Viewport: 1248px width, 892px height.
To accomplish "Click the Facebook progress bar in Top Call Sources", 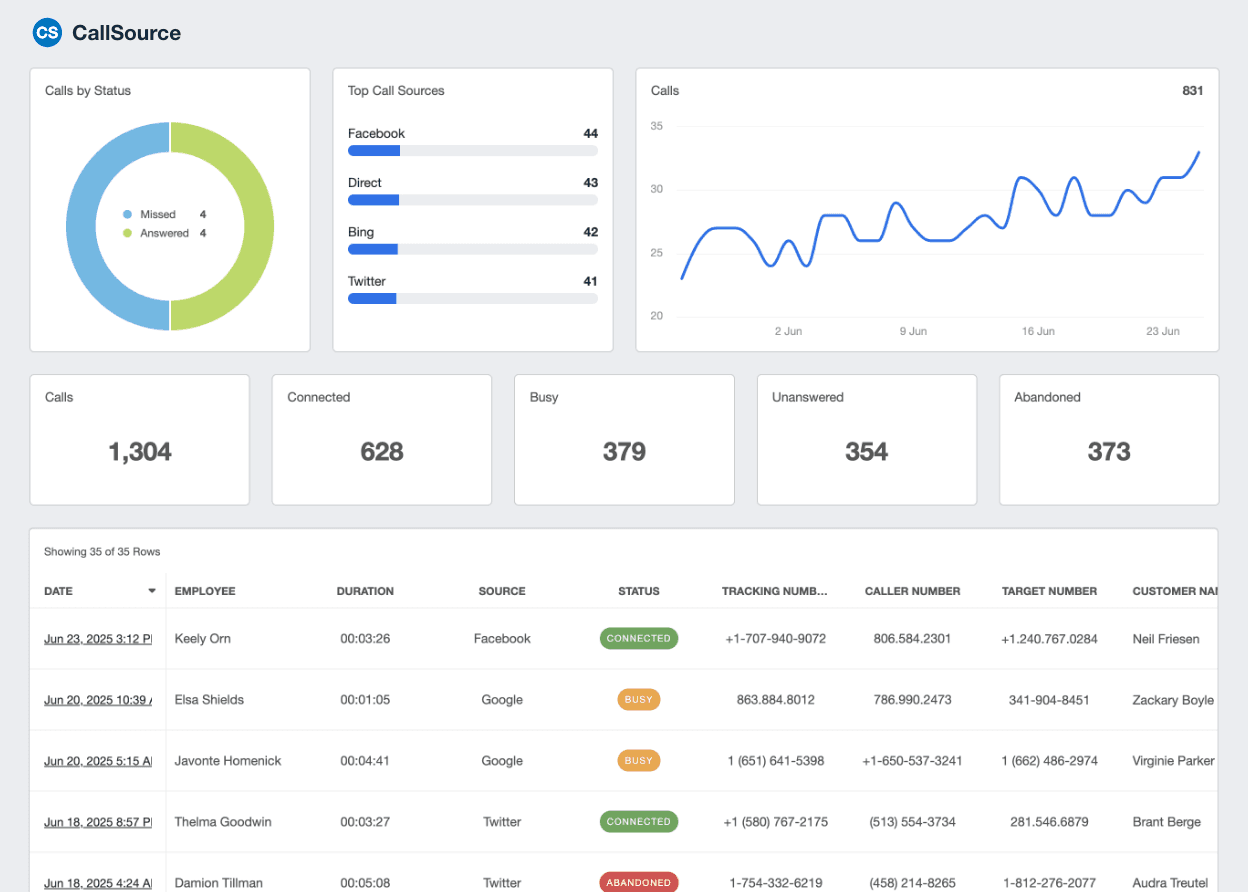I will tap(472, 150).
